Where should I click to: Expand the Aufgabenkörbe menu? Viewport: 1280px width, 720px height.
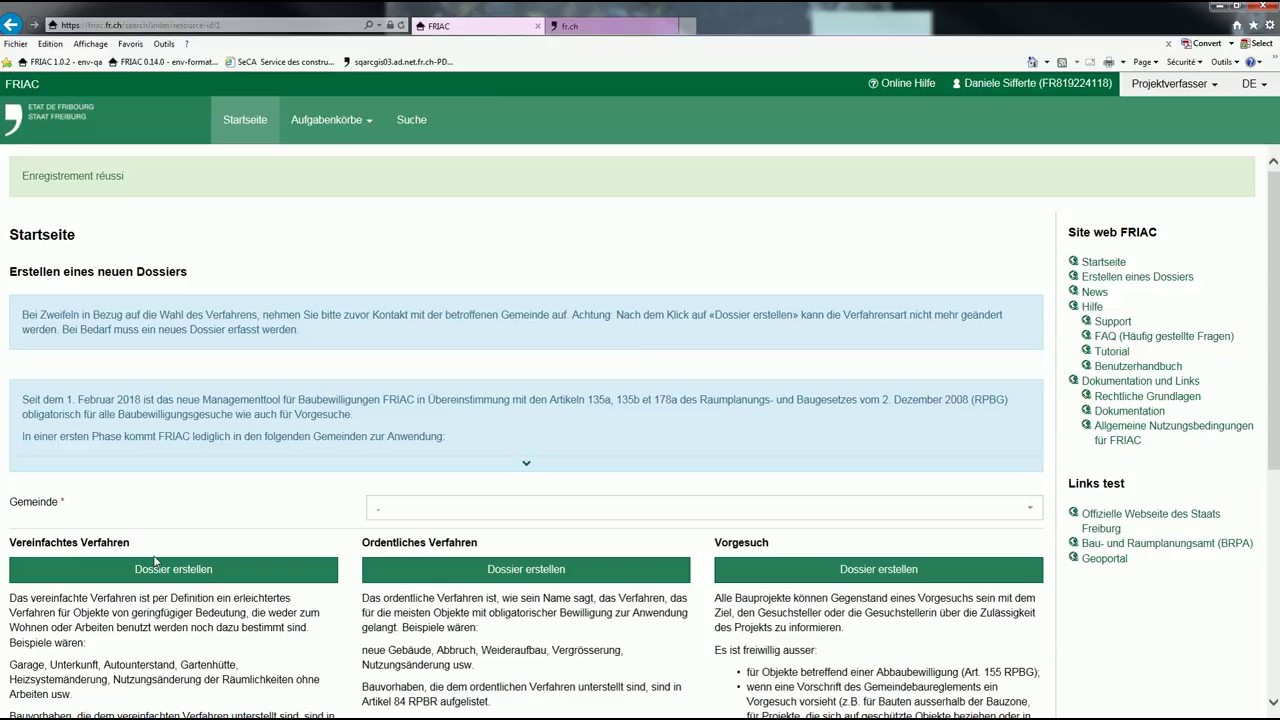click(332, 120)
